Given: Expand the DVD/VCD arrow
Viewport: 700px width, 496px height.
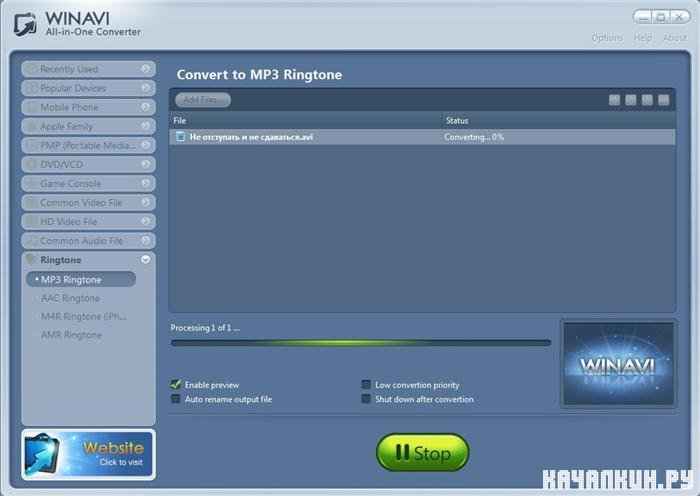Looking at the screenshot, I should pos(146,164).
